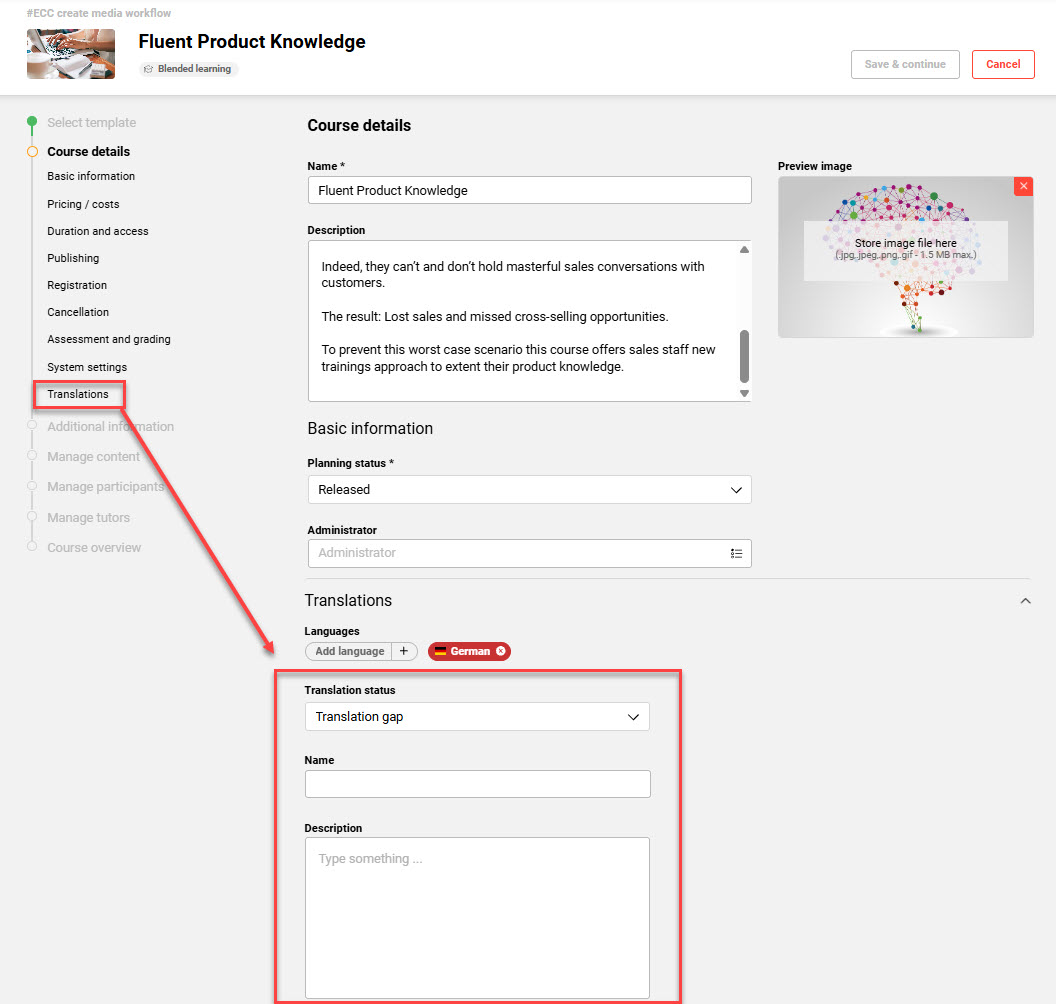Click the Blended learning tag

[188, 69]
